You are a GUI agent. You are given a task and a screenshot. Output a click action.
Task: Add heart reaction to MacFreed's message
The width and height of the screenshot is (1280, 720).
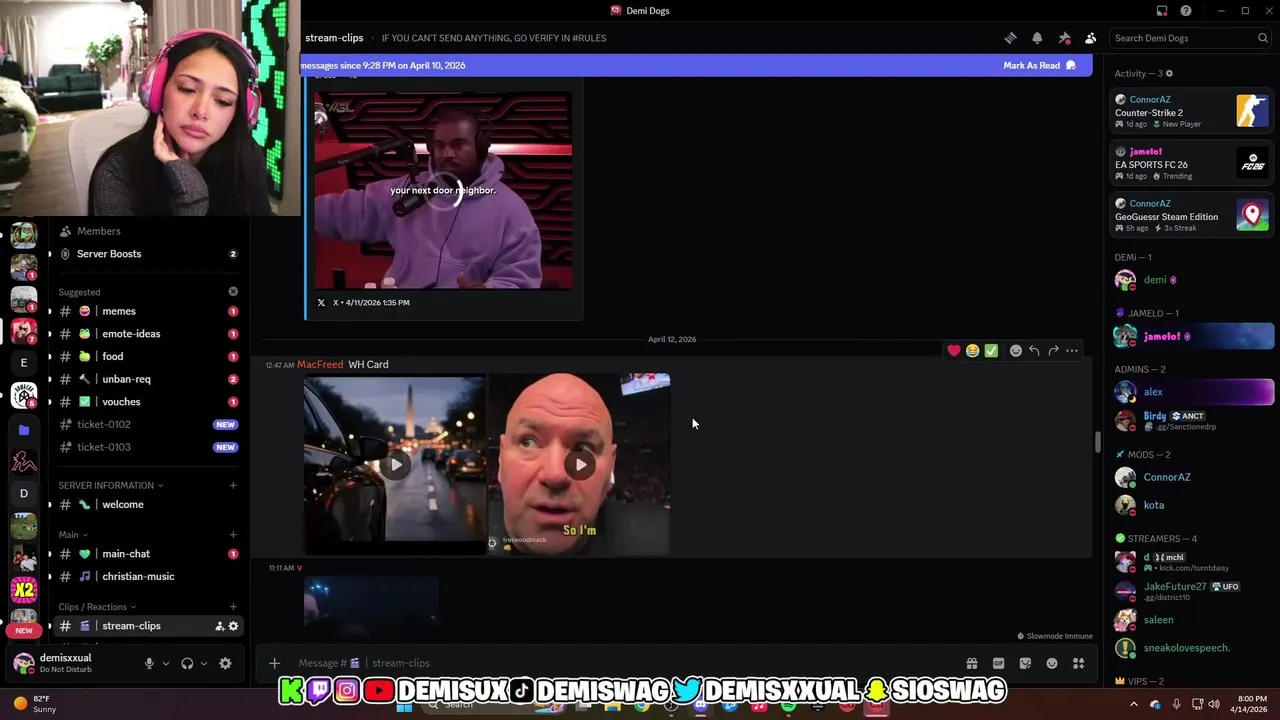[x=954, y=351]
